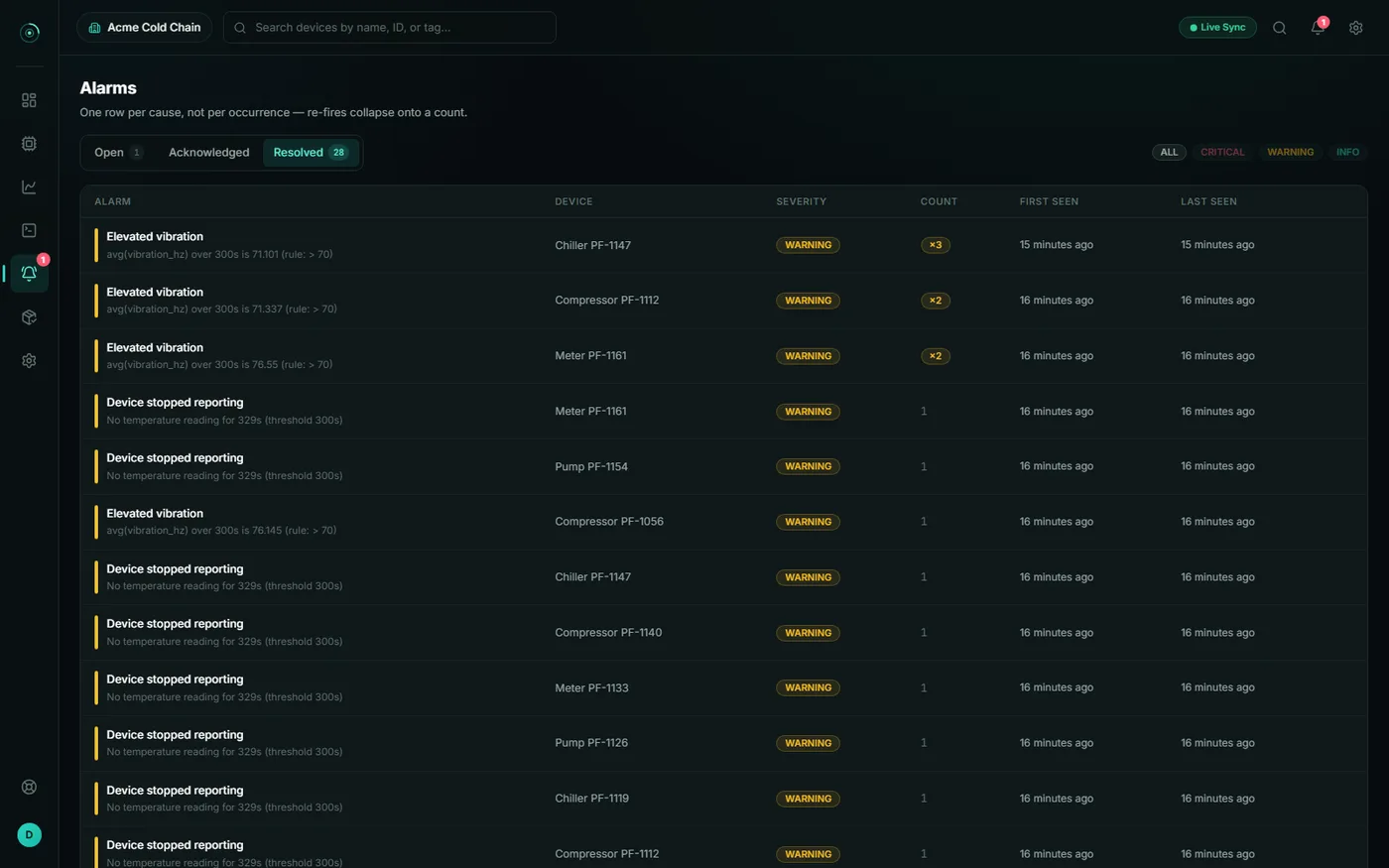Open the ×2 count badge for Meter PF-1161

pos(935,356)
